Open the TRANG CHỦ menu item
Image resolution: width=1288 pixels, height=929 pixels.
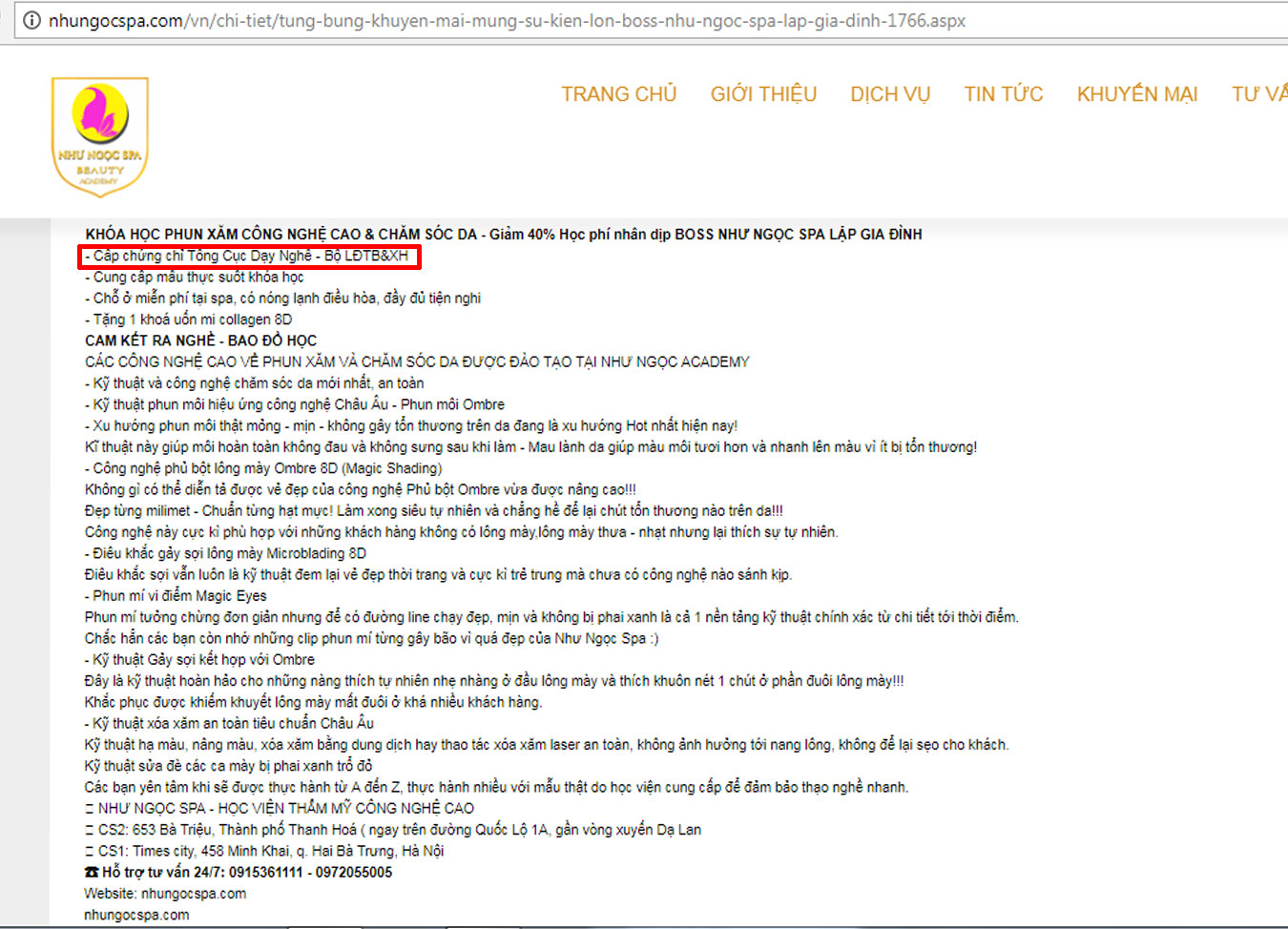click(x=618, y=94)
